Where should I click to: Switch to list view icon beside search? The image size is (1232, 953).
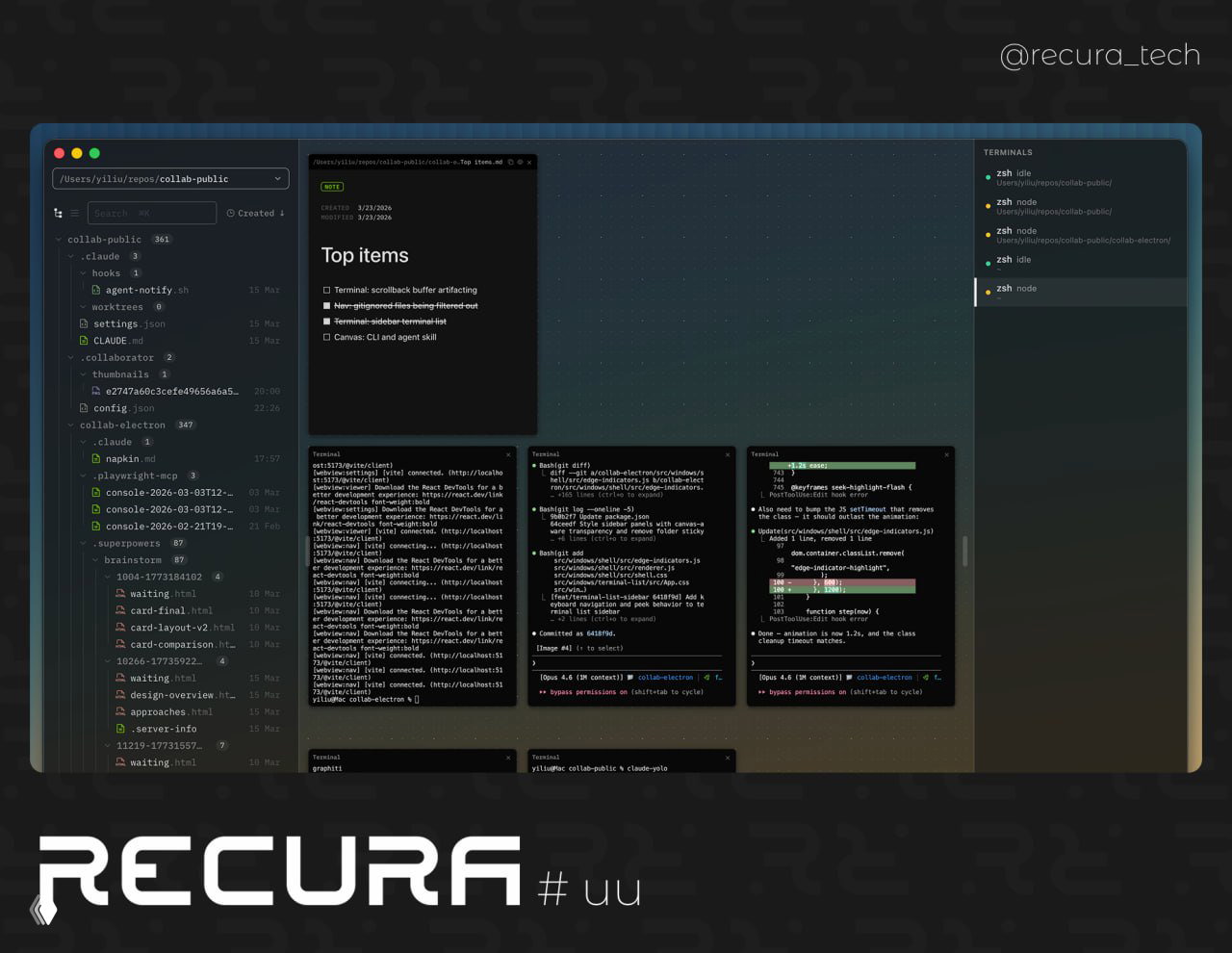[x=75, y=213]
